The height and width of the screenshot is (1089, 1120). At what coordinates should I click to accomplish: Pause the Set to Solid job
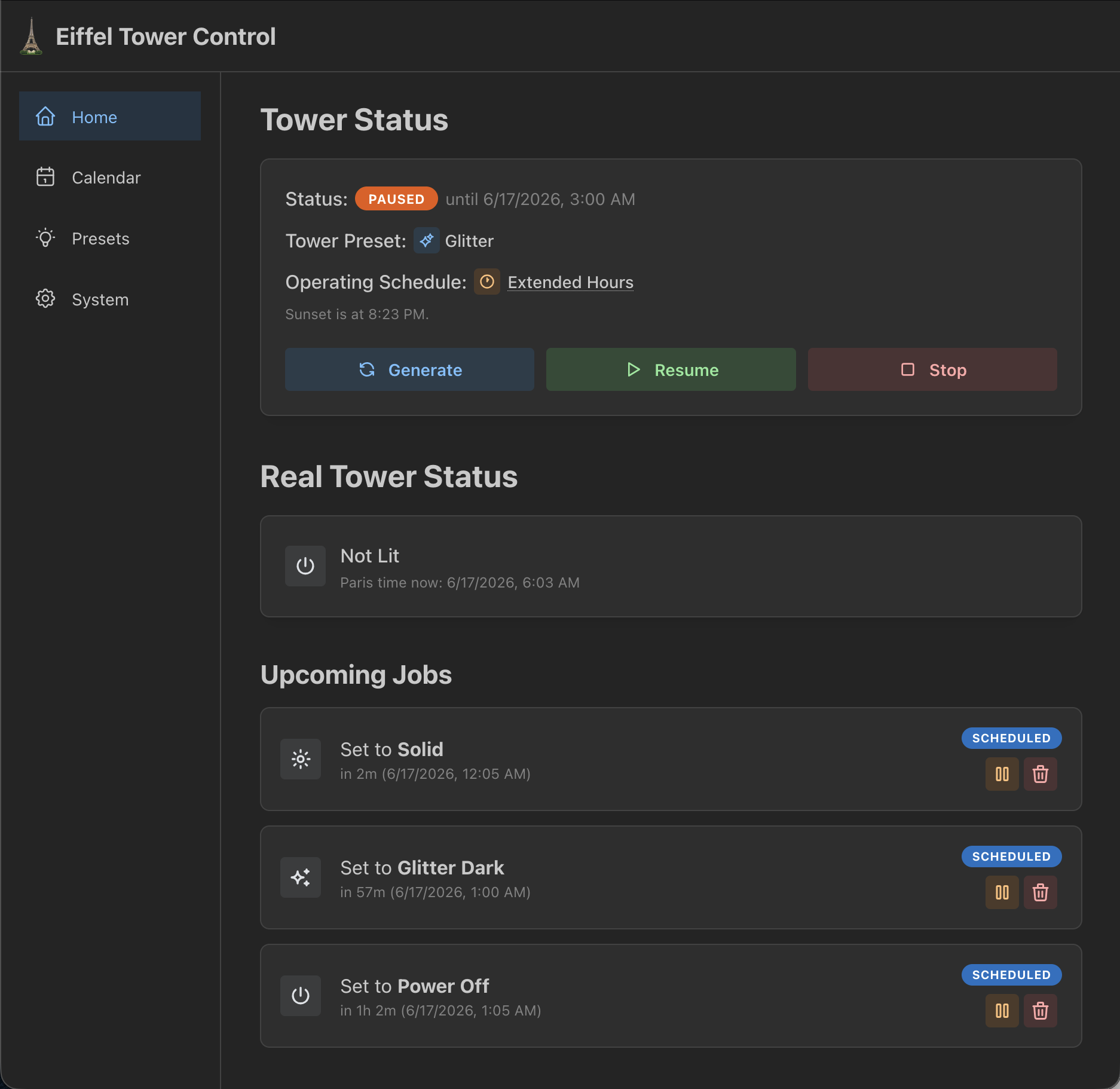(1002, 774)
